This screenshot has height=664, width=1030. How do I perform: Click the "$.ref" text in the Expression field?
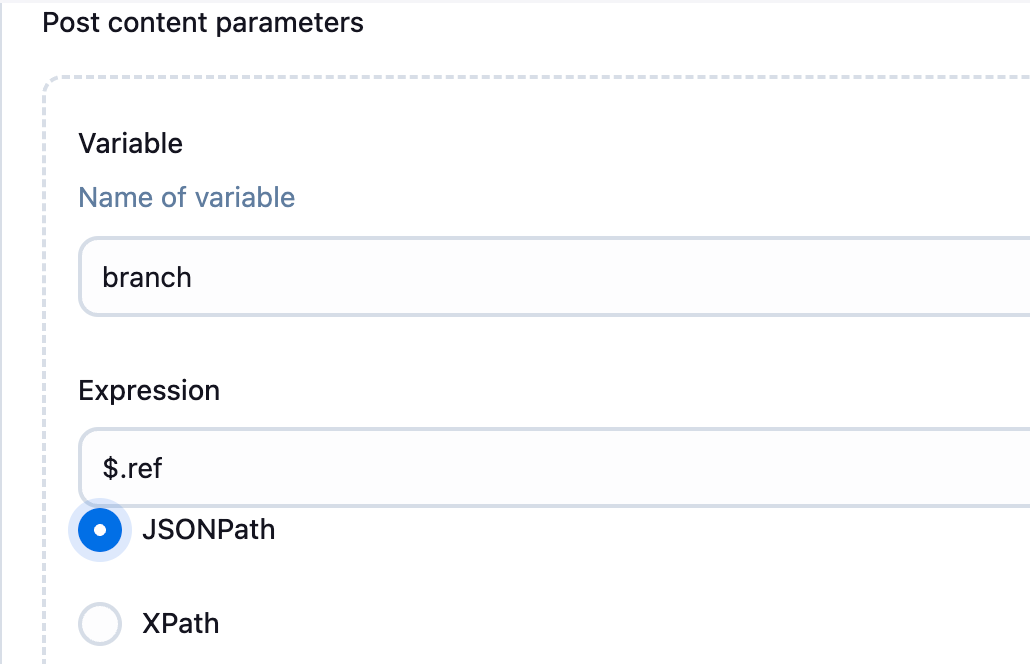(x=132, y=468)
